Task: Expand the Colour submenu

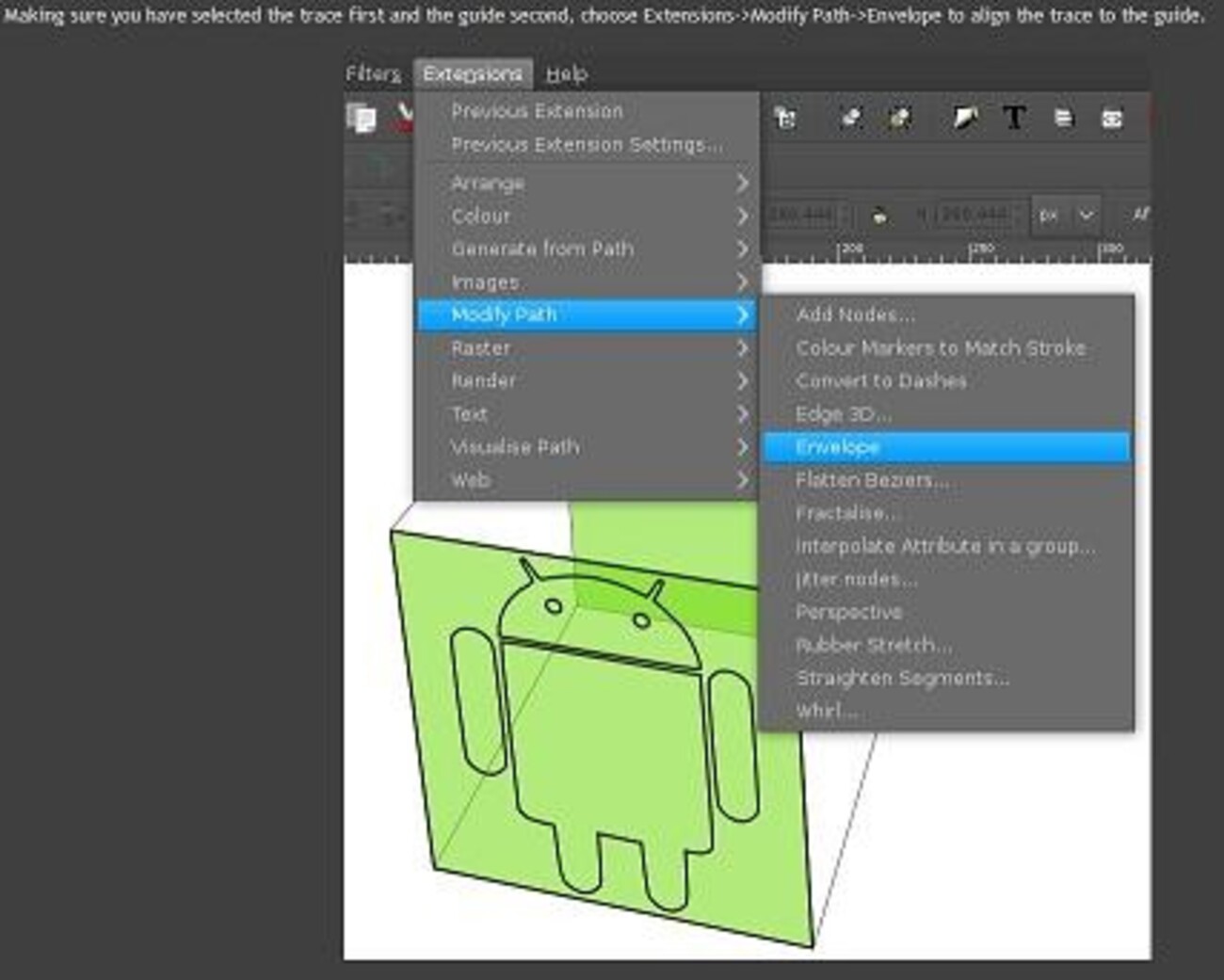Action: tap(588, 216)
